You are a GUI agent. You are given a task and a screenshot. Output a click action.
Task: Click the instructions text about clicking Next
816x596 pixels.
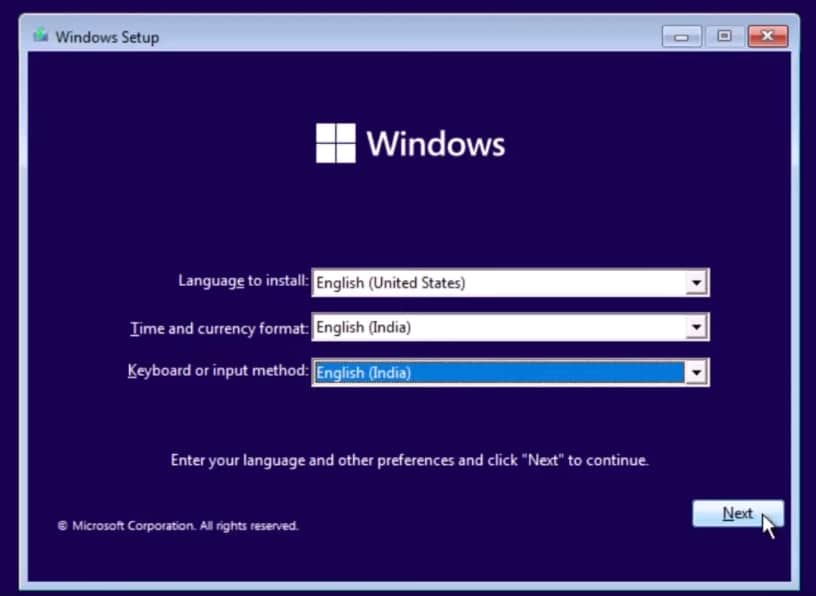tap(408, 460)
